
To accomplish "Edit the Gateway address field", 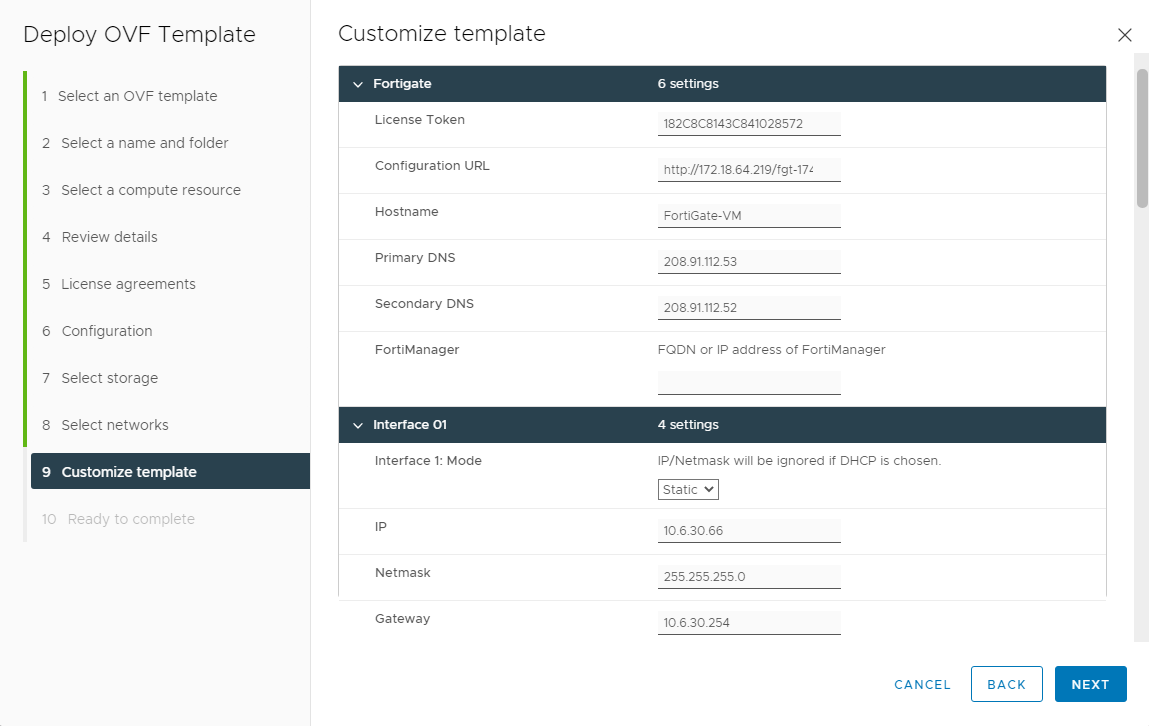I will [749, 622].
